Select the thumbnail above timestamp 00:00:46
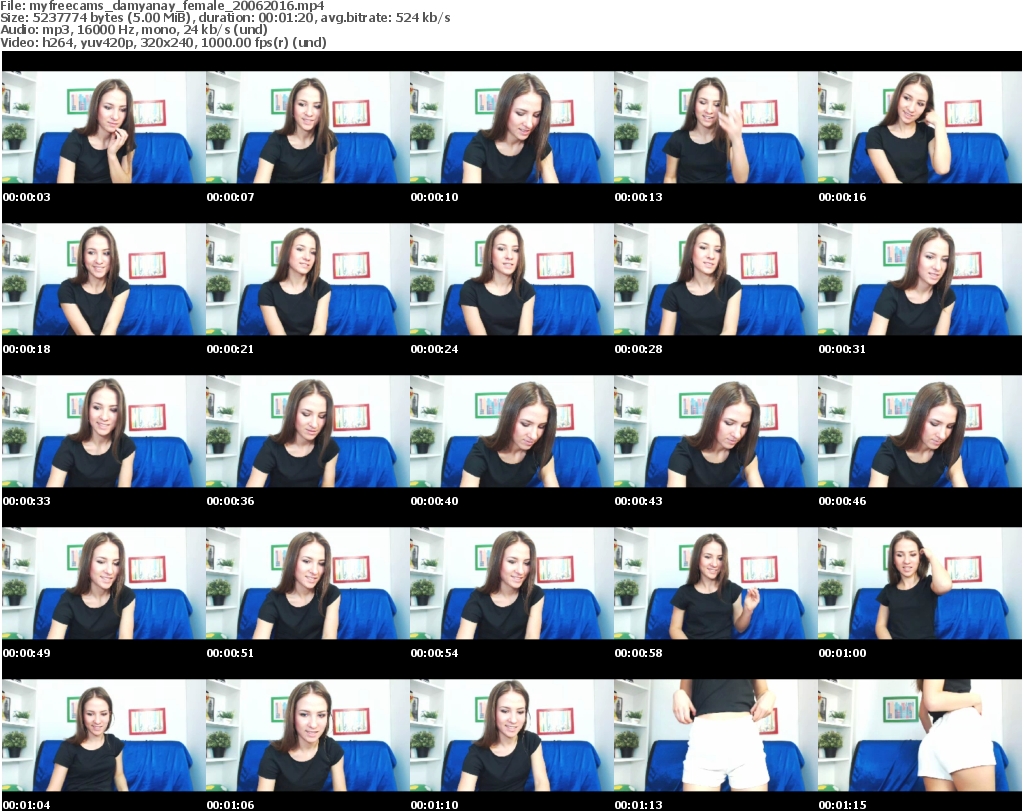The image size is (1024, 811). [920, 432]
